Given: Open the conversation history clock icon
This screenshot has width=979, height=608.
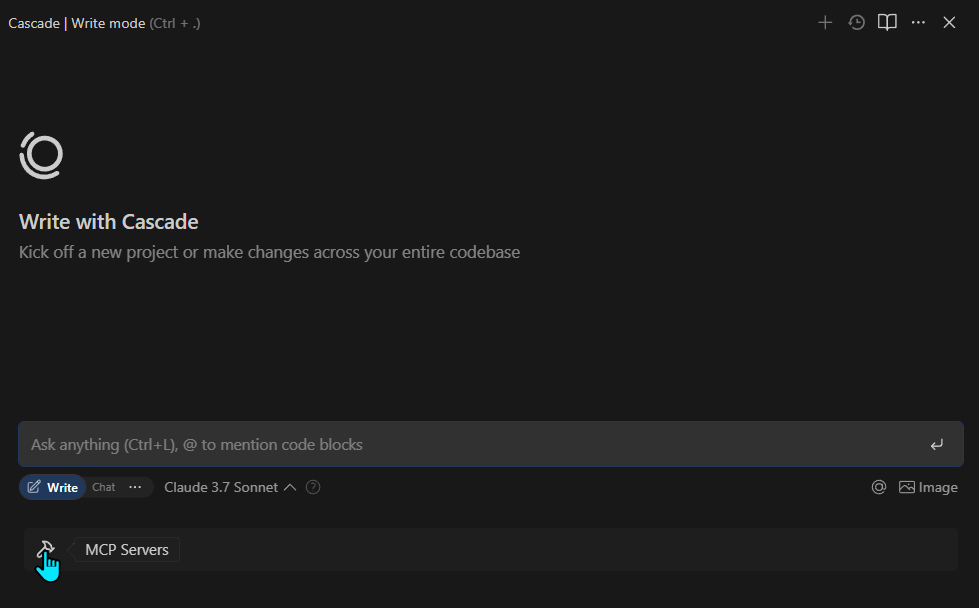Looking at the screenshot, I should pos(856,22).
